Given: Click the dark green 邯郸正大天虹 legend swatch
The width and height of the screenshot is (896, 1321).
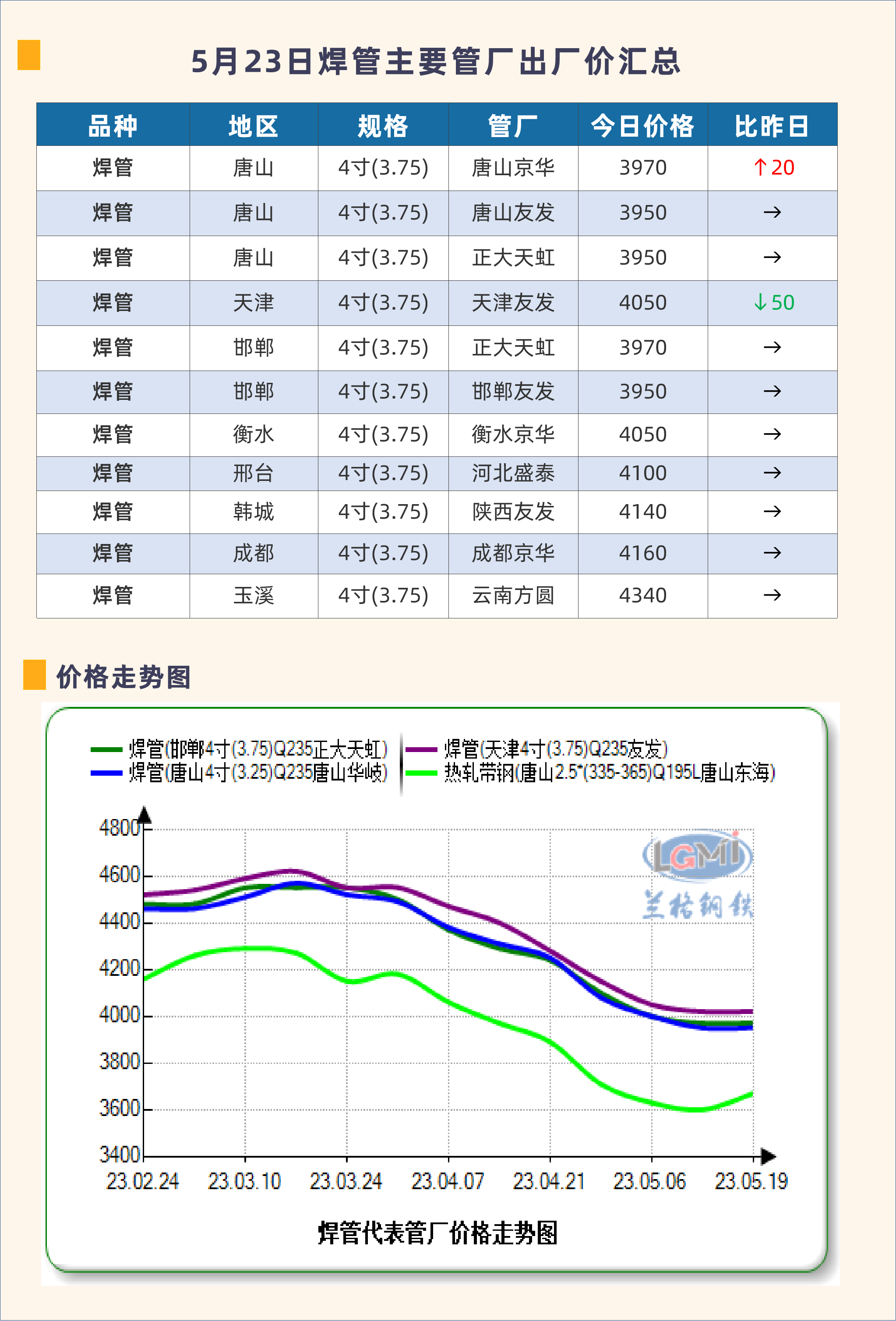Looking at the screenshot, I should [106, 750].
